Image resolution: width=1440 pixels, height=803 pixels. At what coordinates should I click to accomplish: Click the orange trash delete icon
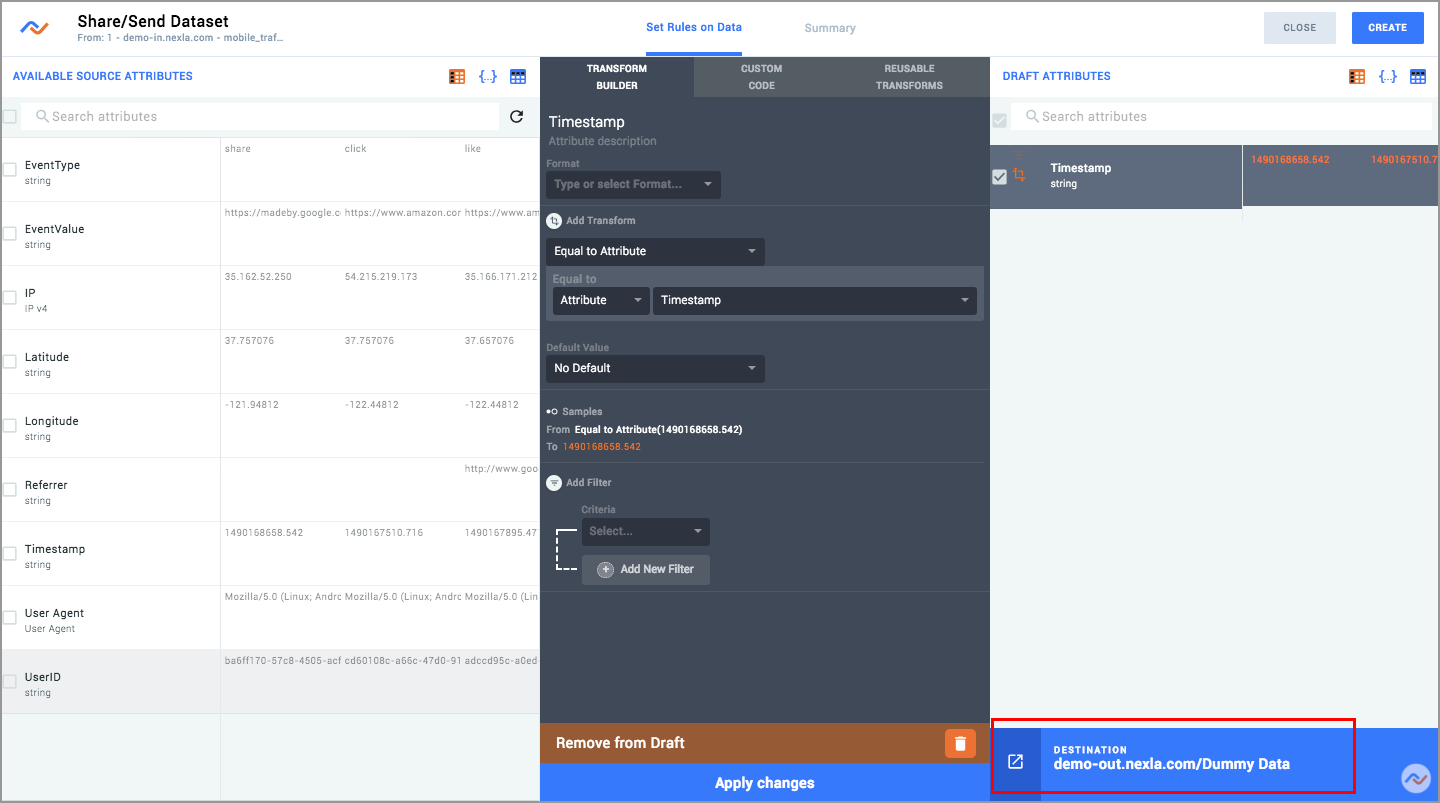click(x=960, y=743)
